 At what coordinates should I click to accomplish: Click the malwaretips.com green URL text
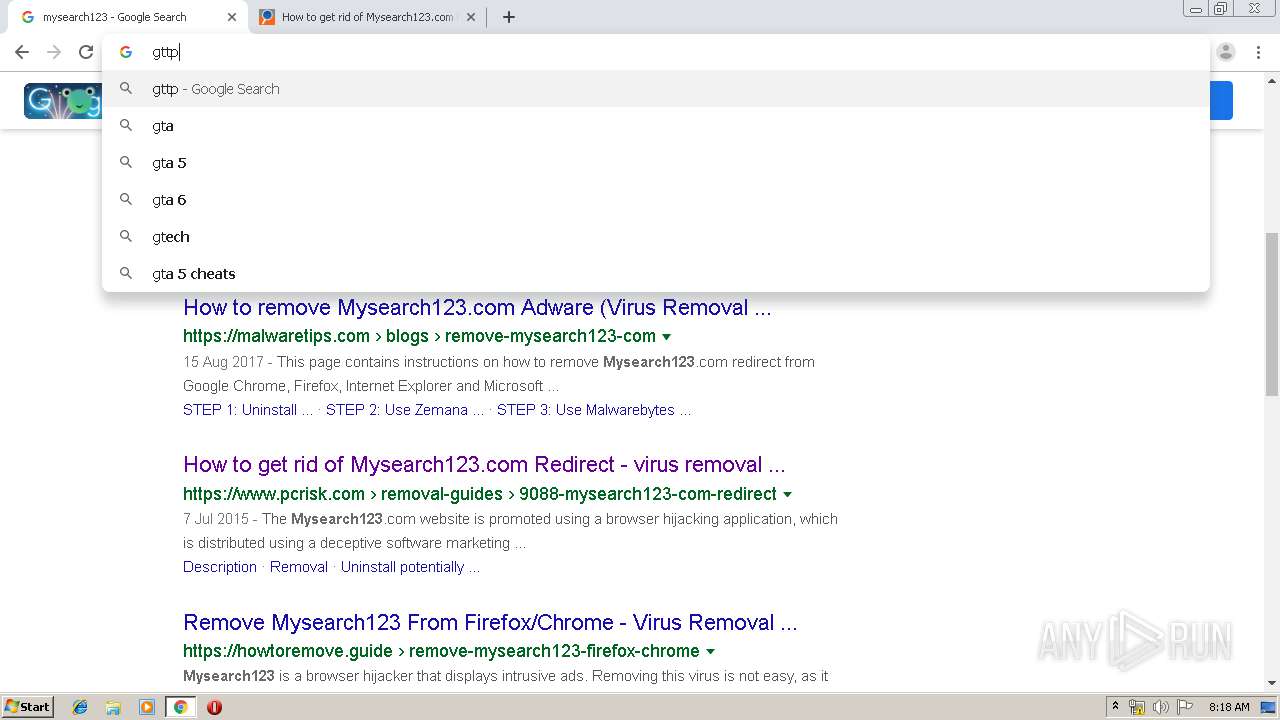pos(419,336)
